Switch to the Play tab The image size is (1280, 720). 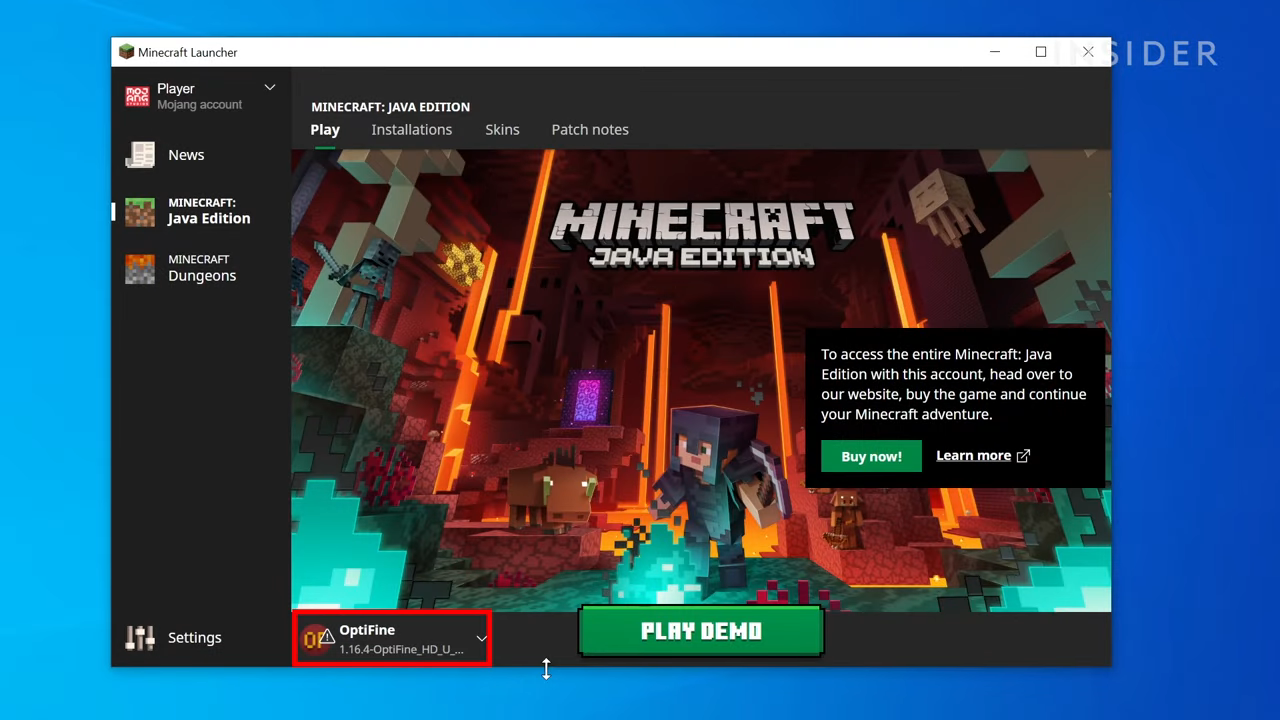(x=325, y=129)
